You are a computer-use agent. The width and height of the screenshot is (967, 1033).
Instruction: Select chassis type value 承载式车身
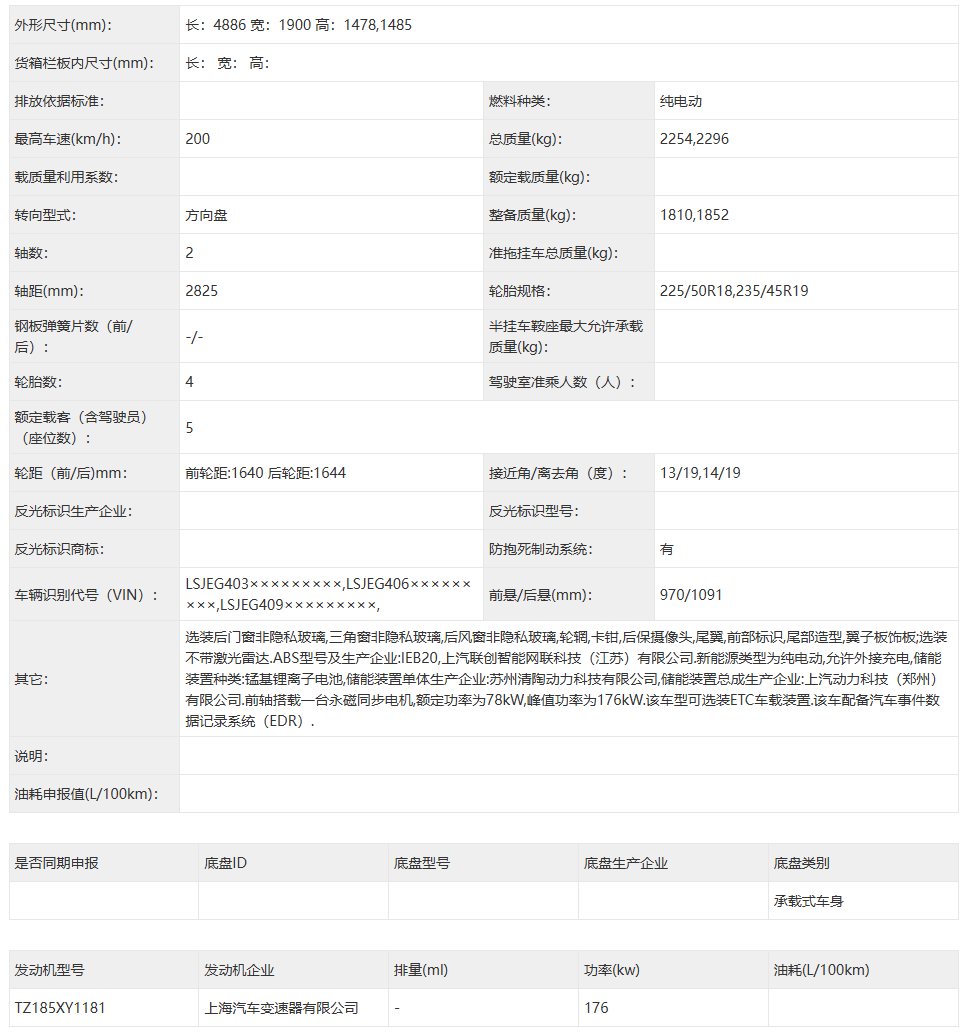point(809,901)
